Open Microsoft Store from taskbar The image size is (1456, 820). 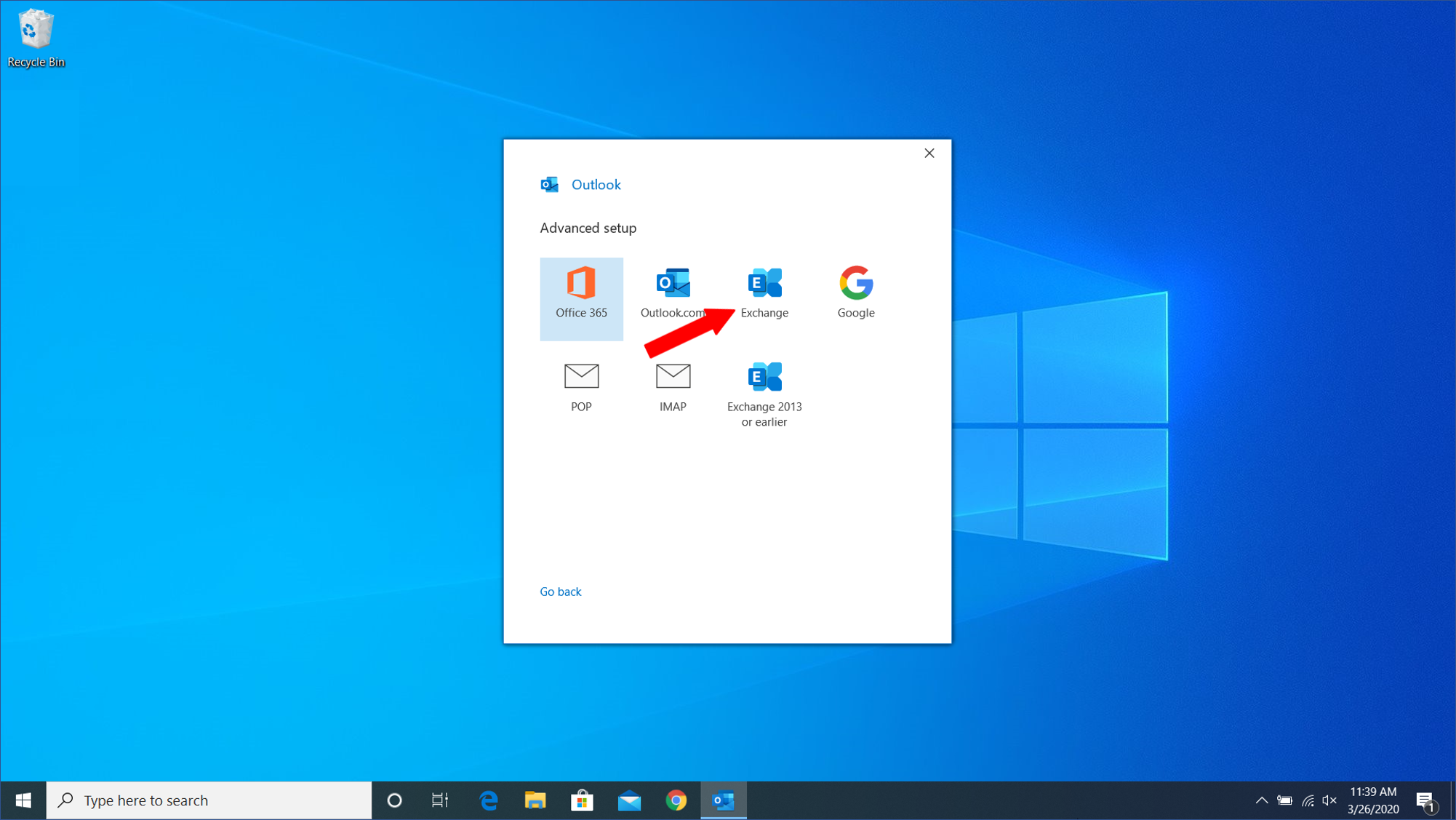coord(582,800)
